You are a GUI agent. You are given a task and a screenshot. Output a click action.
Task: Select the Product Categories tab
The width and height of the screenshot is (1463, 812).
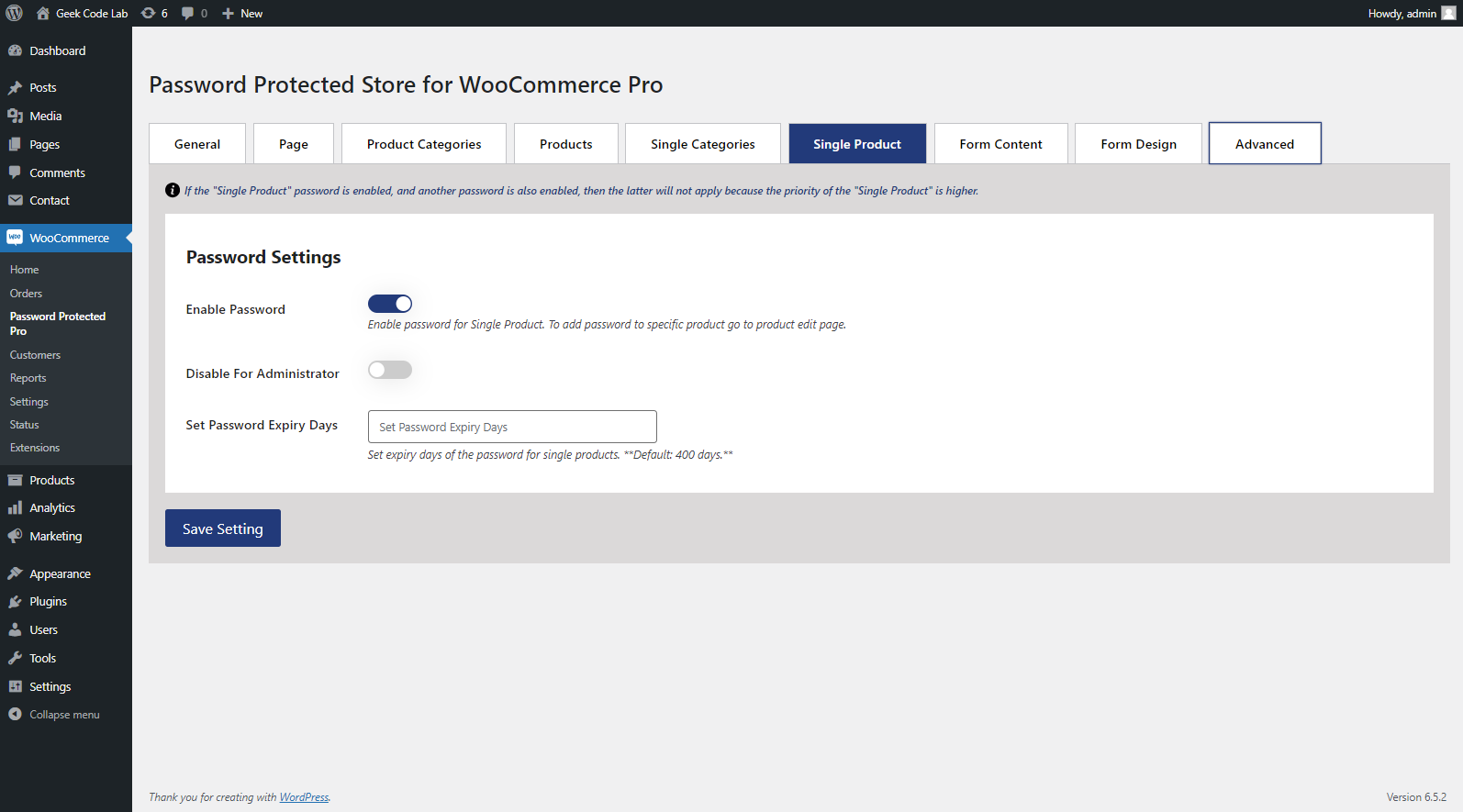pos(424,144)
